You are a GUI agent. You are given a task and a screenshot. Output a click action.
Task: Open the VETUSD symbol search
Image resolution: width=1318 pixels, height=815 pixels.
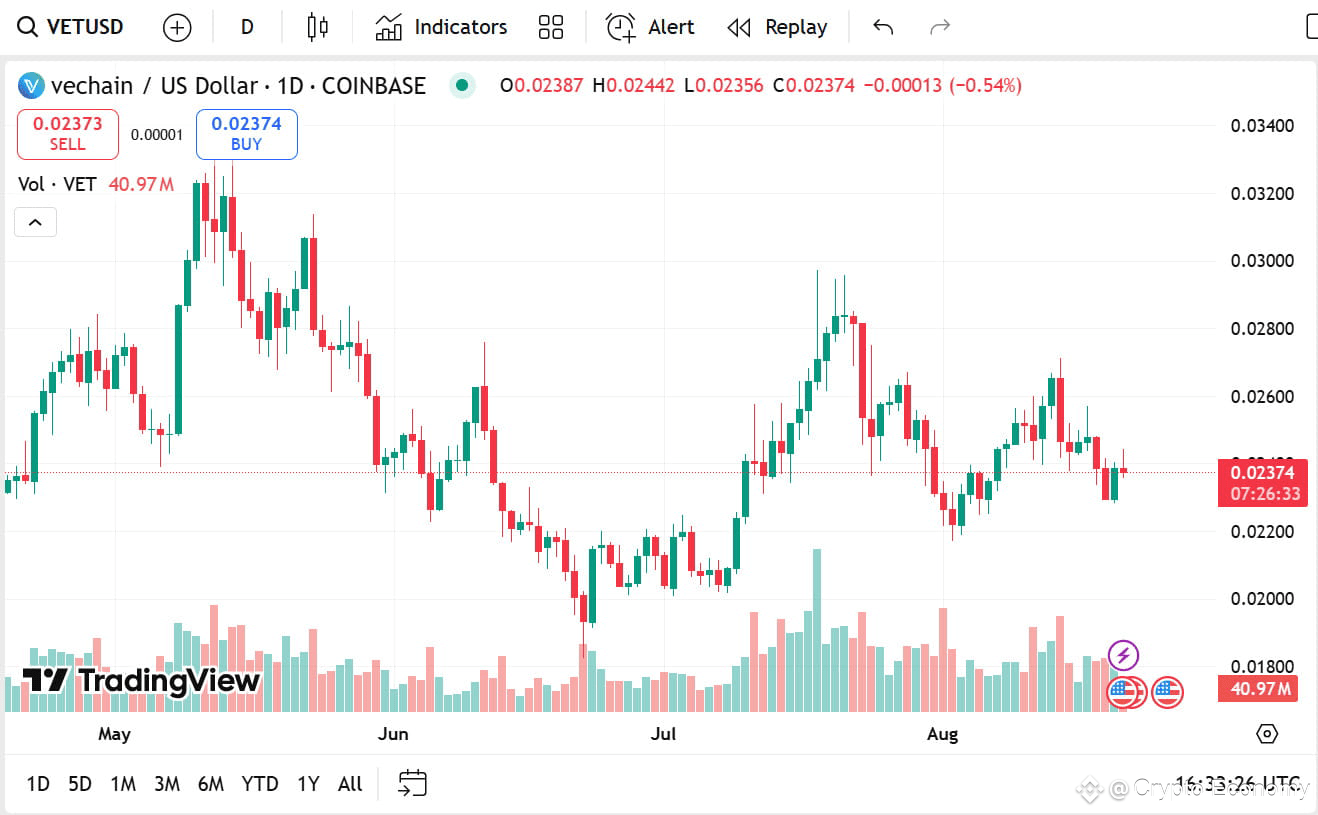pyautogui.click(x=70, y=27)
